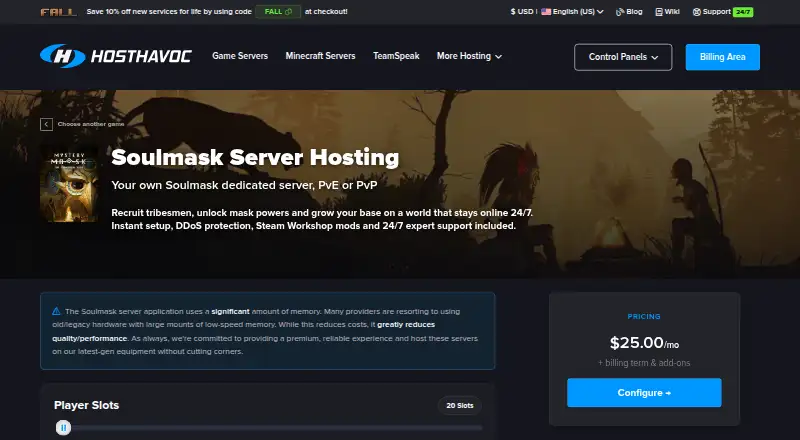
Task: Click the US flag icon
Action: click(x=546, y=12)
